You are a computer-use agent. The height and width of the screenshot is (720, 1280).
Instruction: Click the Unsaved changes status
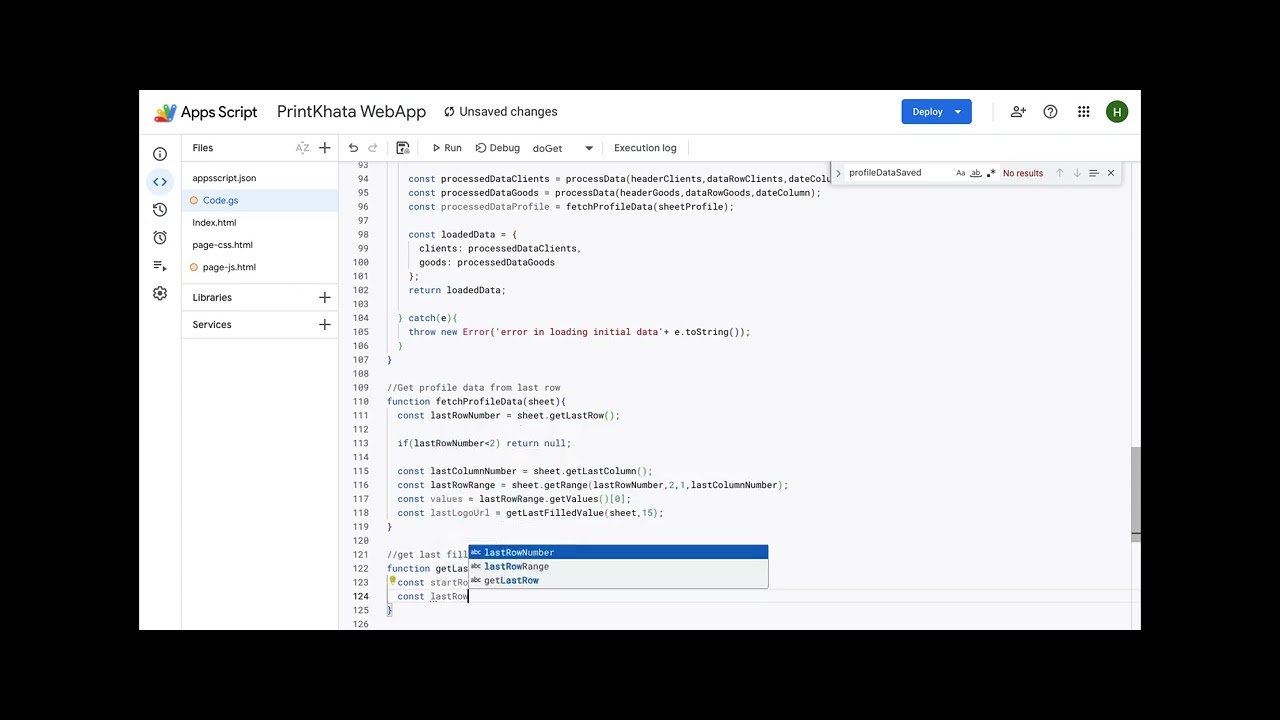(x=501, y=112)
